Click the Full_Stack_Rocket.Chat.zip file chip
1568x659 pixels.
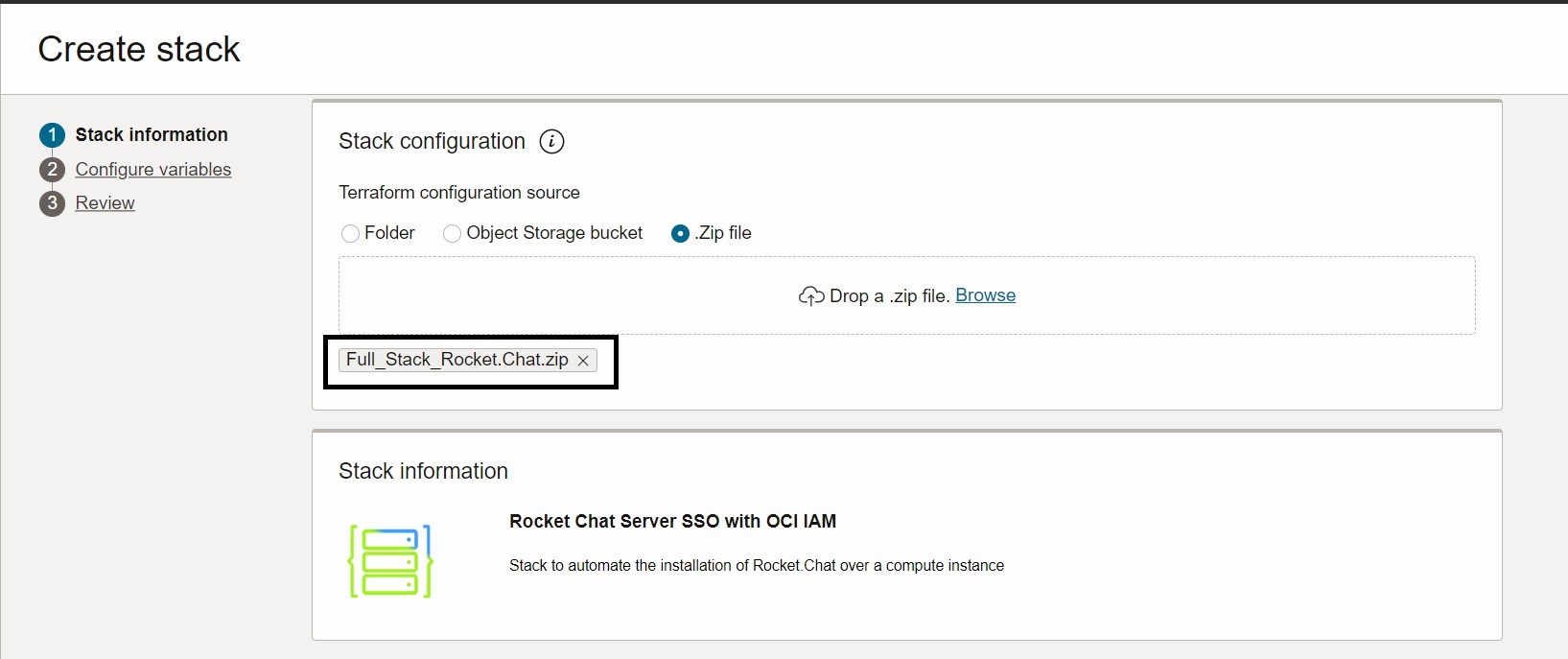point(456,360)
